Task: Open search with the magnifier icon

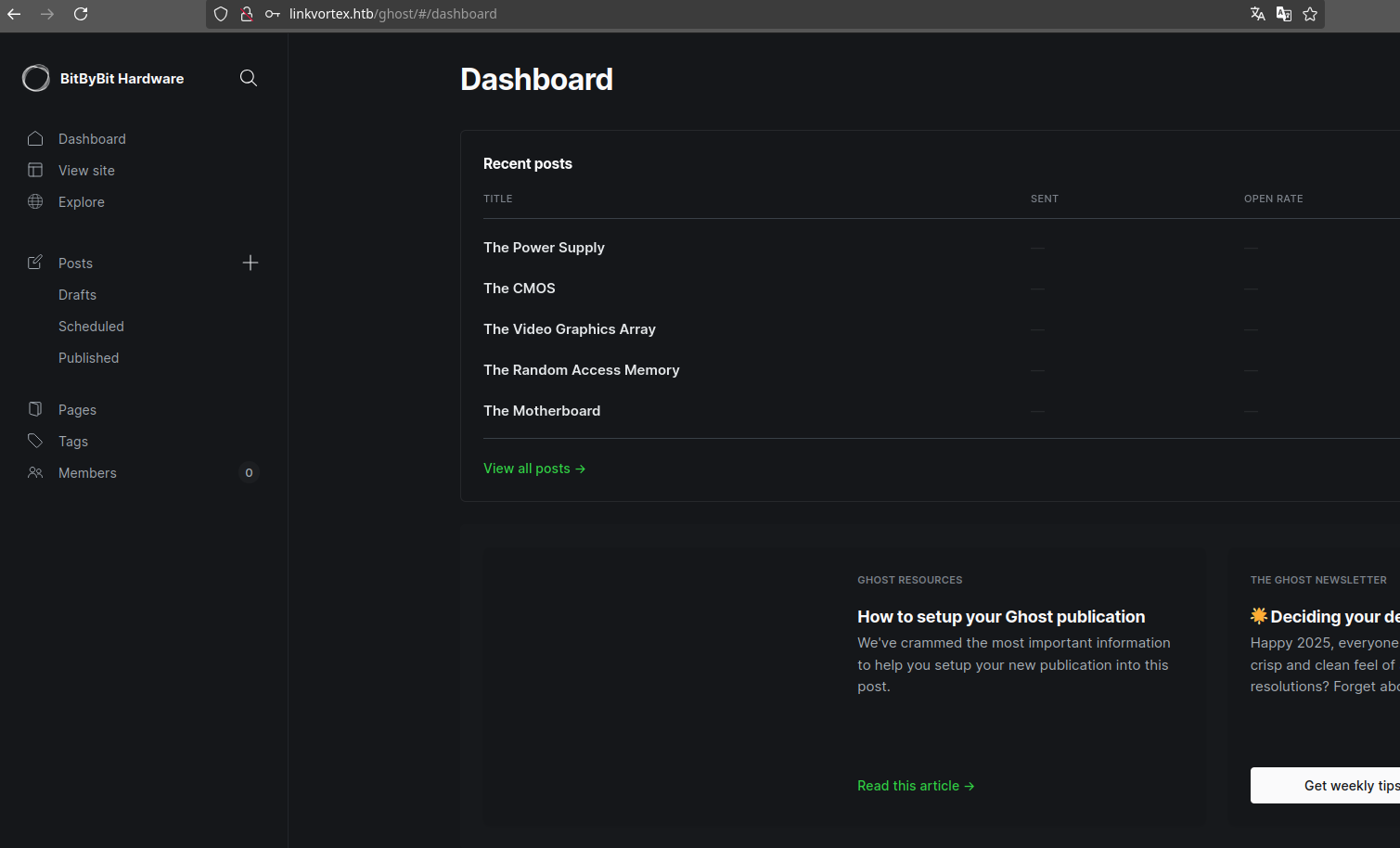Action: click(x=249, y=78)
